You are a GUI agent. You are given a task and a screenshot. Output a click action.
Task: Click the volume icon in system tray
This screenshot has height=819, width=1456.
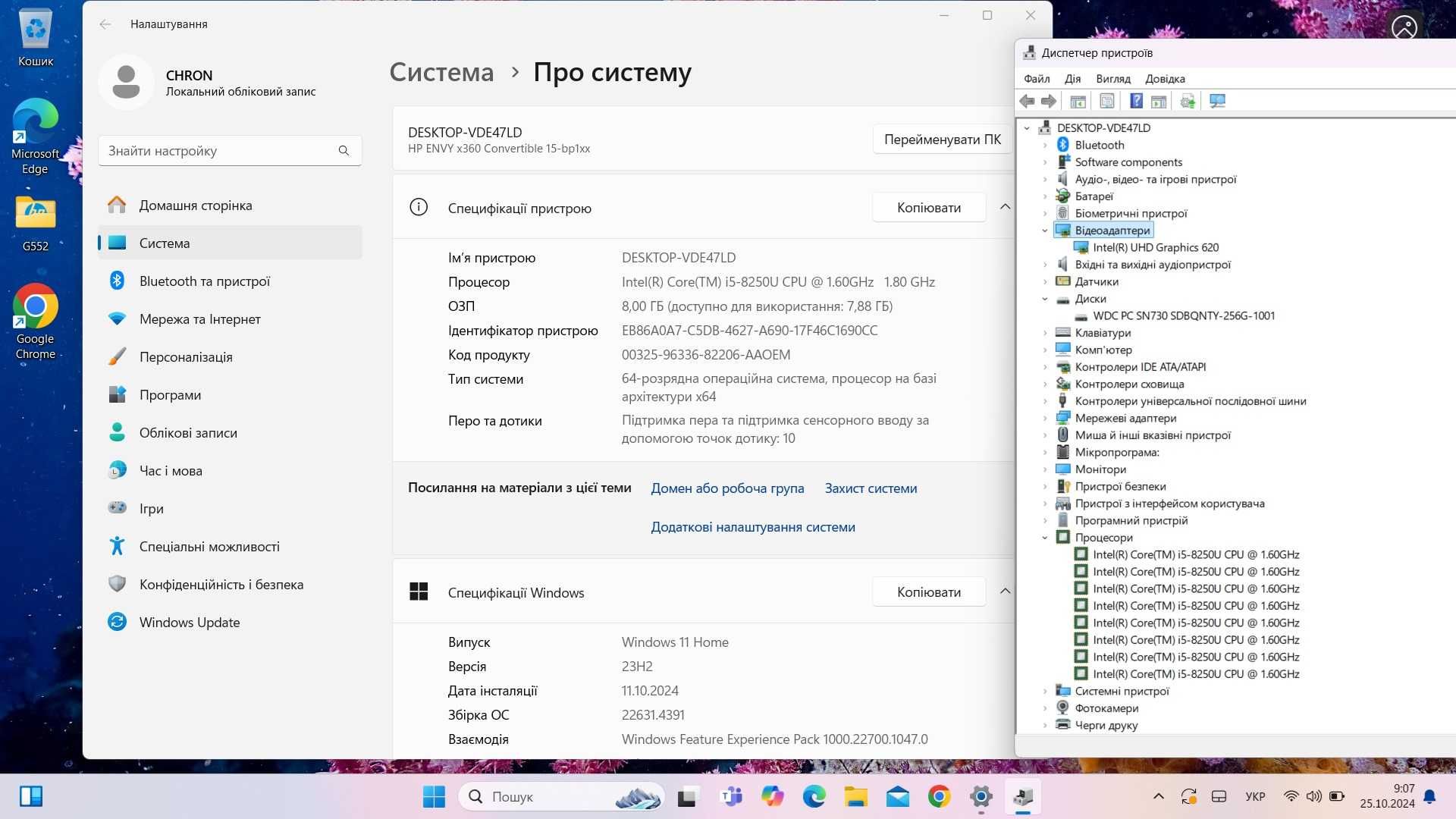click(1313, 796)
